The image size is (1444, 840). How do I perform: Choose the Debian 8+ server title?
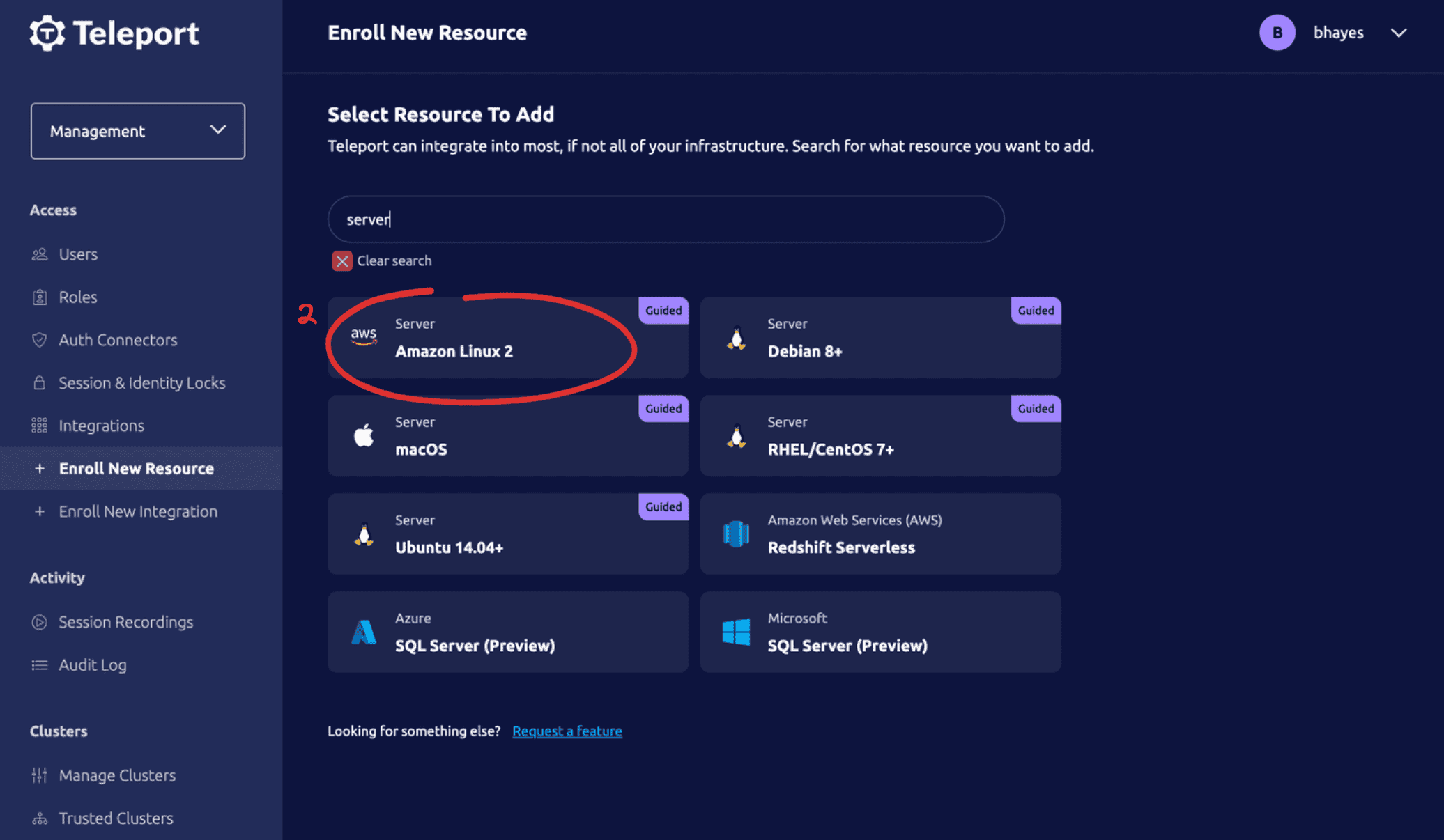[805, 351]
